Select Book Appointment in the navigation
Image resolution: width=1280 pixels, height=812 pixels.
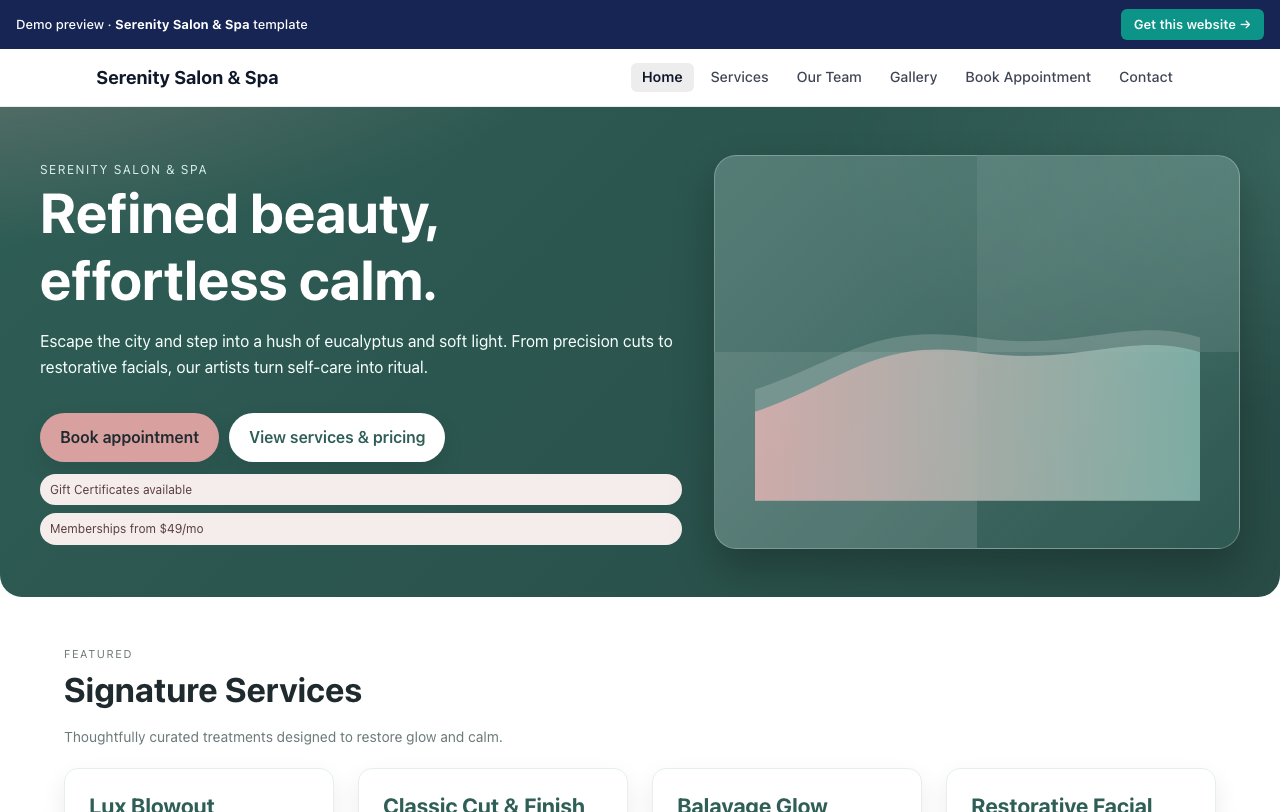(1028, 77)
